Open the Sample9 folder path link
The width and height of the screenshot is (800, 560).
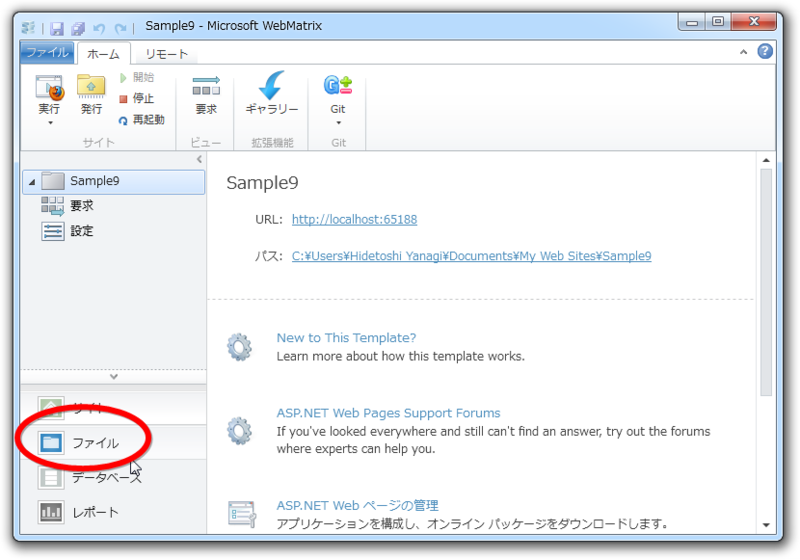(471, 256)
